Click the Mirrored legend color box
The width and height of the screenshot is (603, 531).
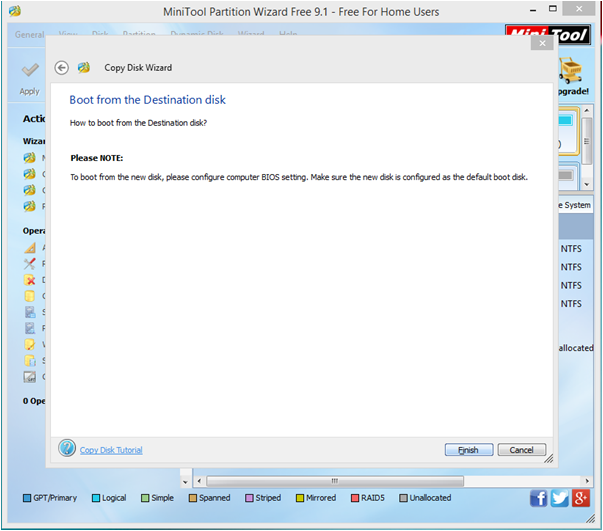pyautogui.click(x=300, y=498)
